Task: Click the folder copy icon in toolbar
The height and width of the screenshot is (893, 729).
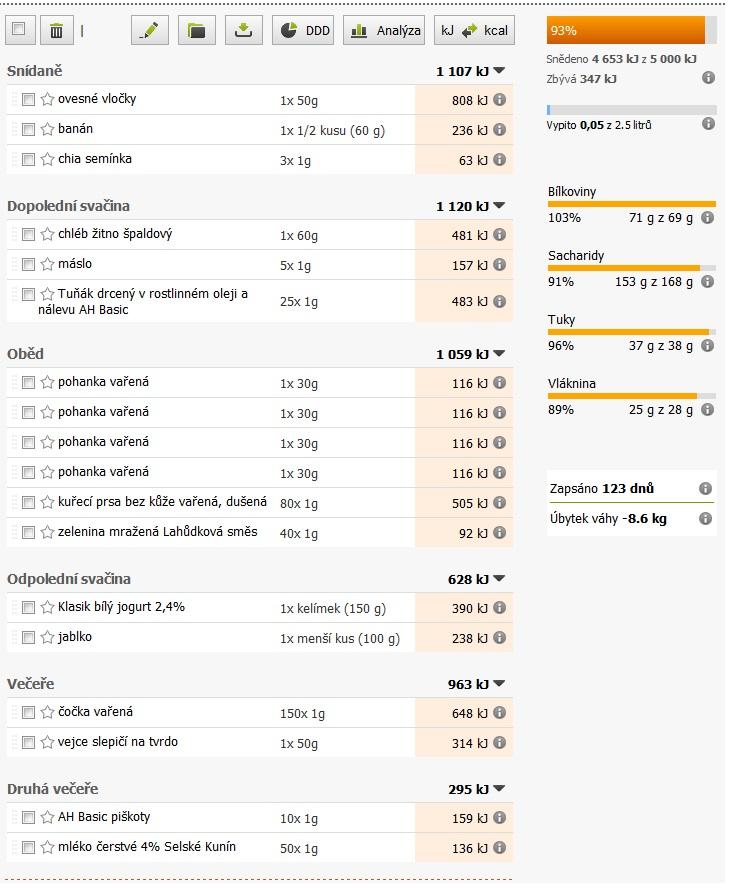Action: pos(197,31)
